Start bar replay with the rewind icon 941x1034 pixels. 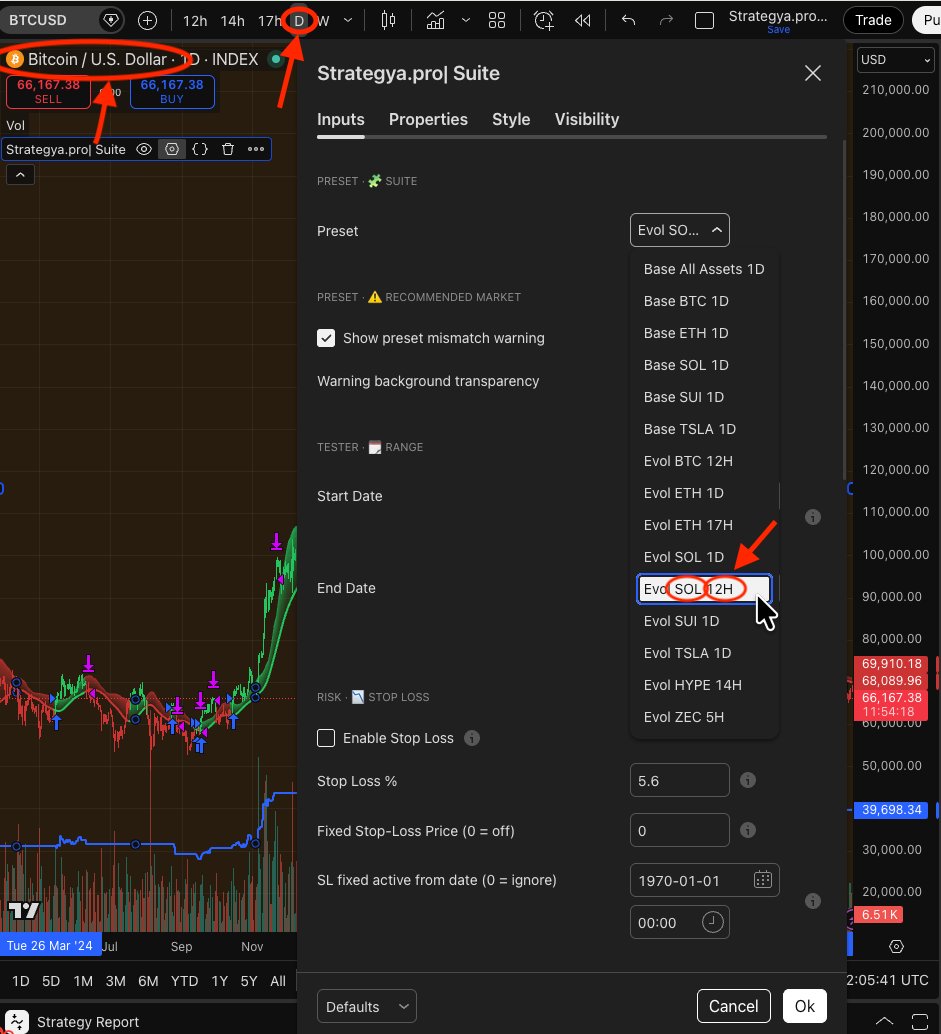(x=582, y=20)
